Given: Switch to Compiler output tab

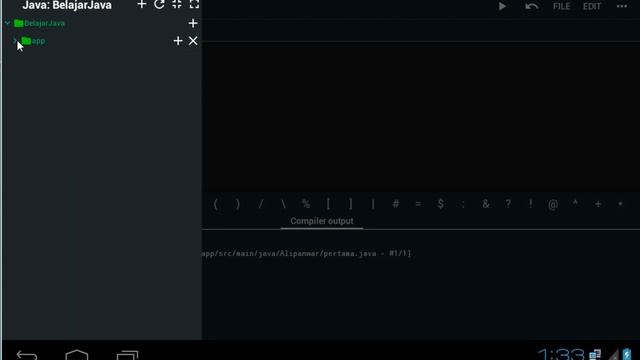Looking at the screenshot, I should 322,221.
